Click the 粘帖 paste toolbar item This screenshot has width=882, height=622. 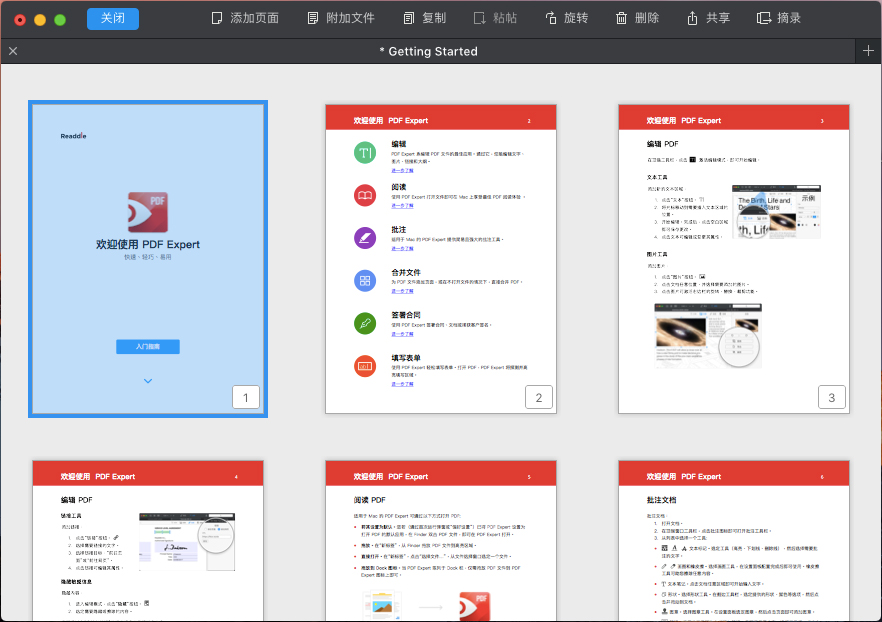pyautogui.click(x=495, y=19)
